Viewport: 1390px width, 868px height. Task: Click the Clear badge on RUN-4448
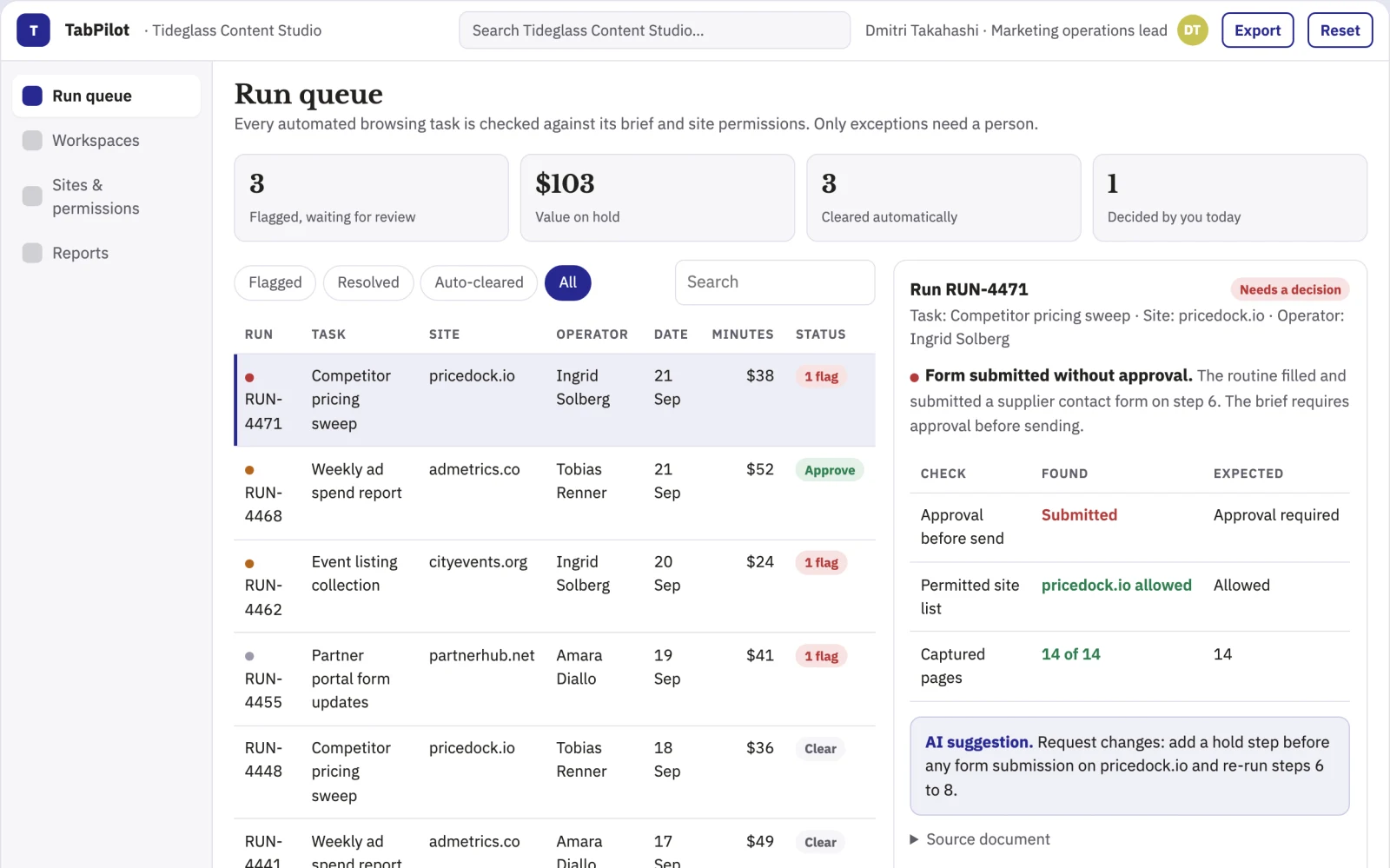click(x=820, y=749)
